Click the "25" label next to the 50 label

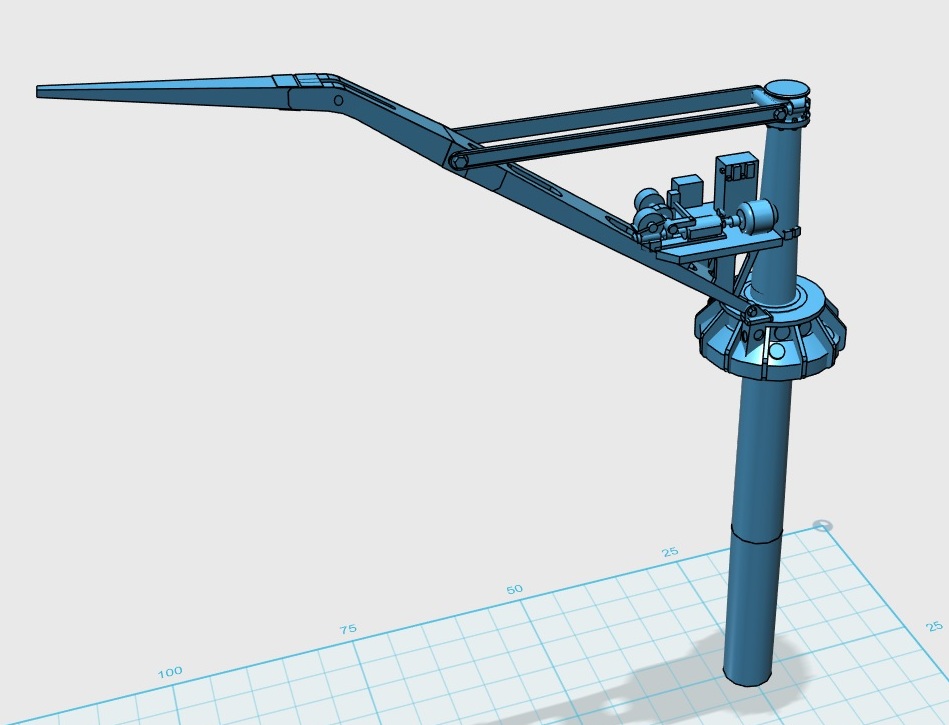tap(670, 552)
